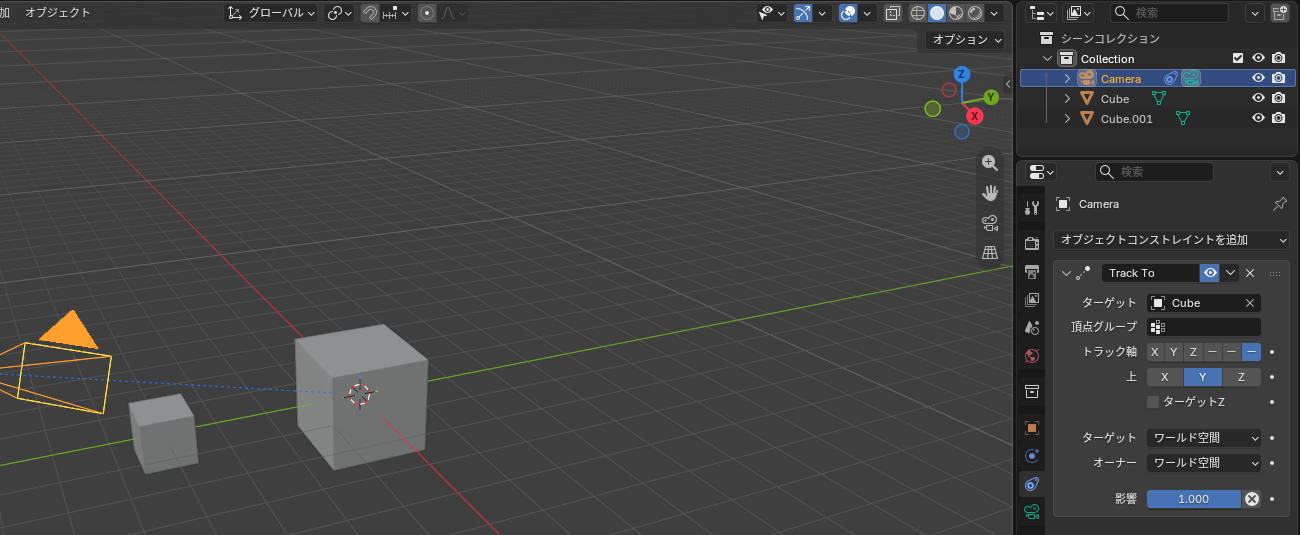Expand the Camera item in outliner

pyautogui.click(x=1067, y=78)
